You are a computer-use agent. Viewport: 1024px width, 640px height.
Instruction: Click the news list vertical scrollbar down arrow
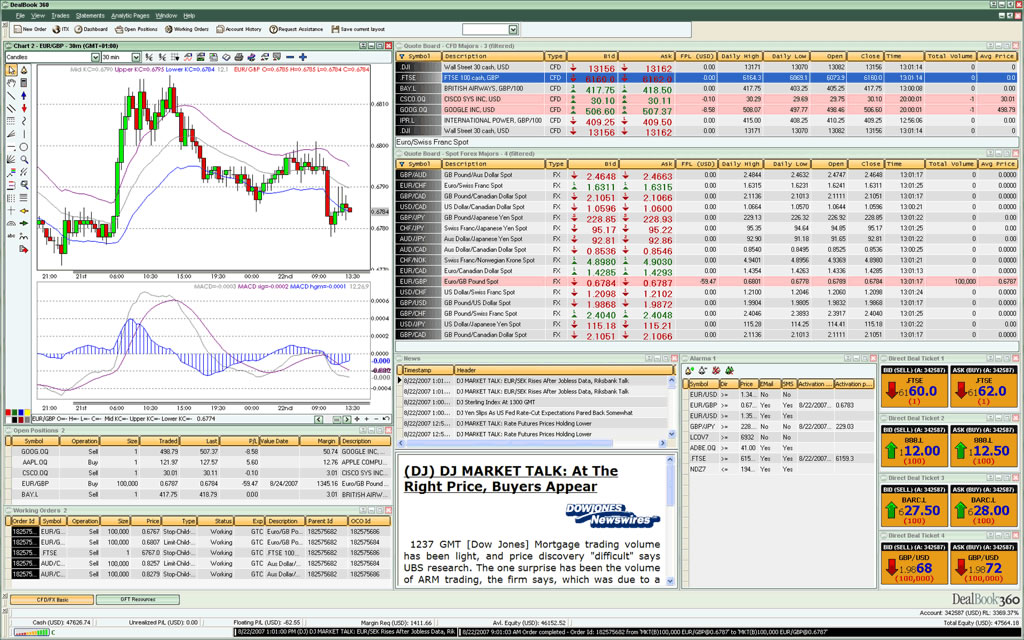point(671,434)
